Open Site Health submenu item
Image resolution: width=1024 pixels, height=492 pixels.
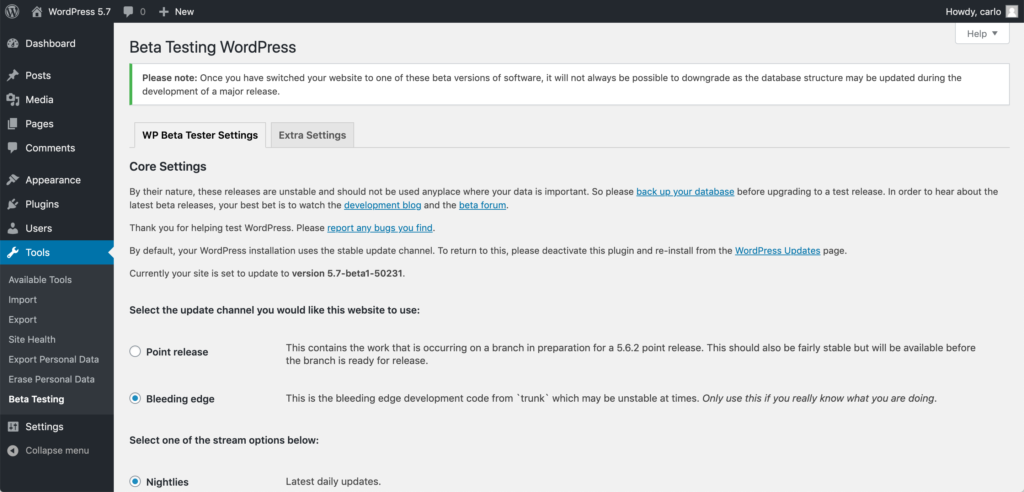(31, 340)
